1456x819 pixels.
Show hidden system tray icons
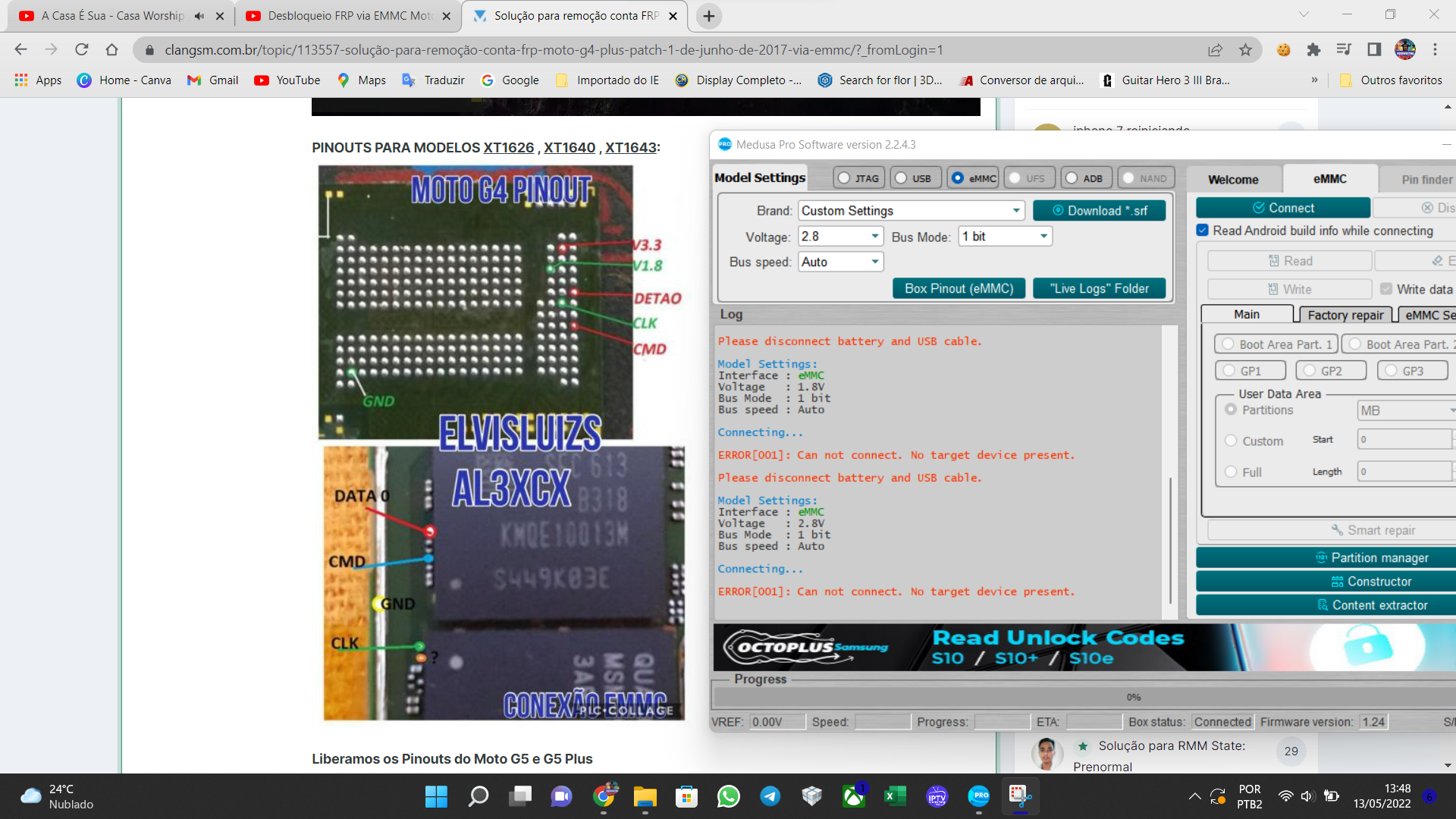[1194, 796]
